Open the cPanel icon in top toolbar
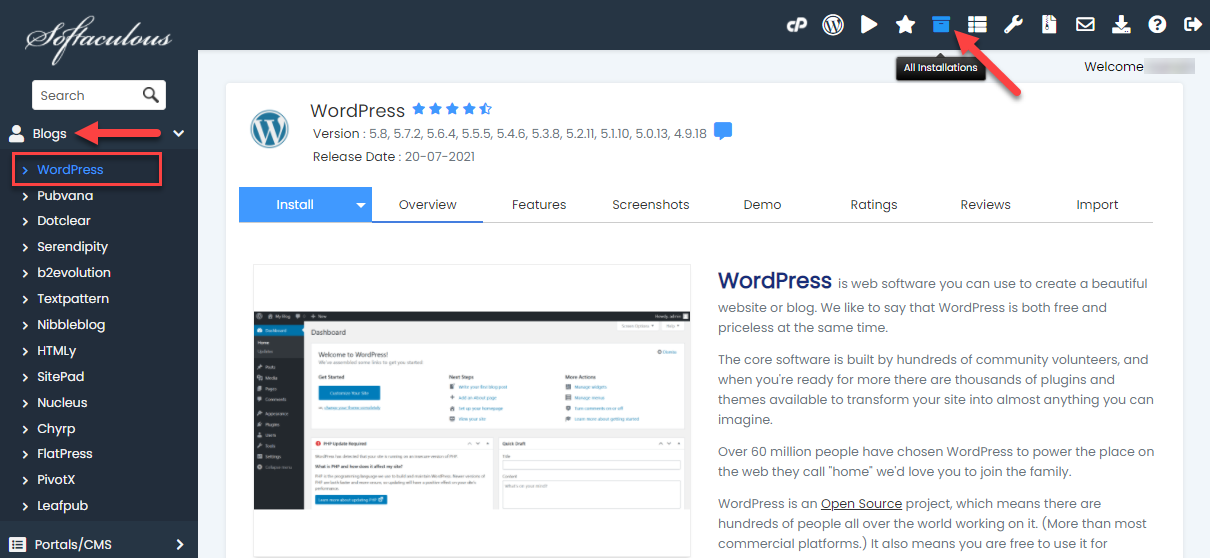Image resolution: width=1210 pixels, height=558 pixels. pos(797,25)
